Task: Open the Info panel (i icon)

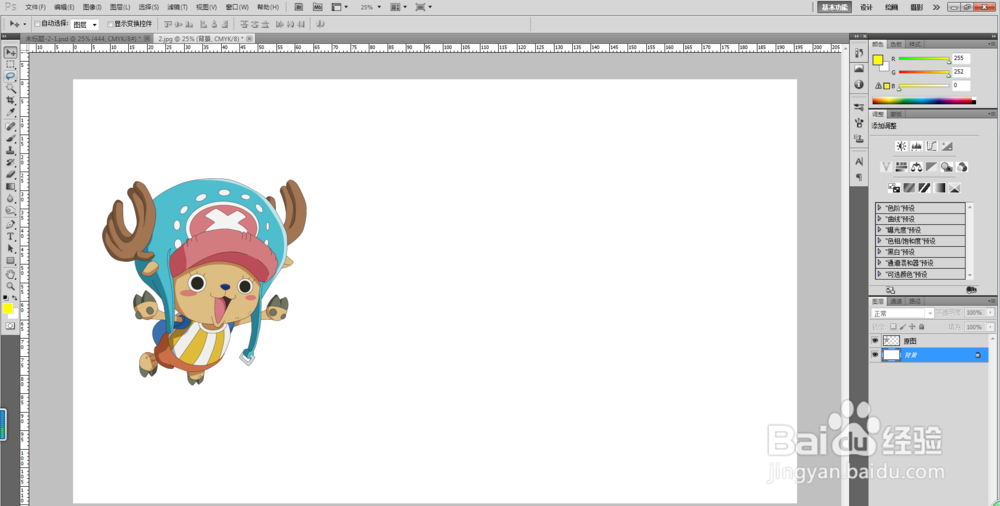Action: (859, 84)
